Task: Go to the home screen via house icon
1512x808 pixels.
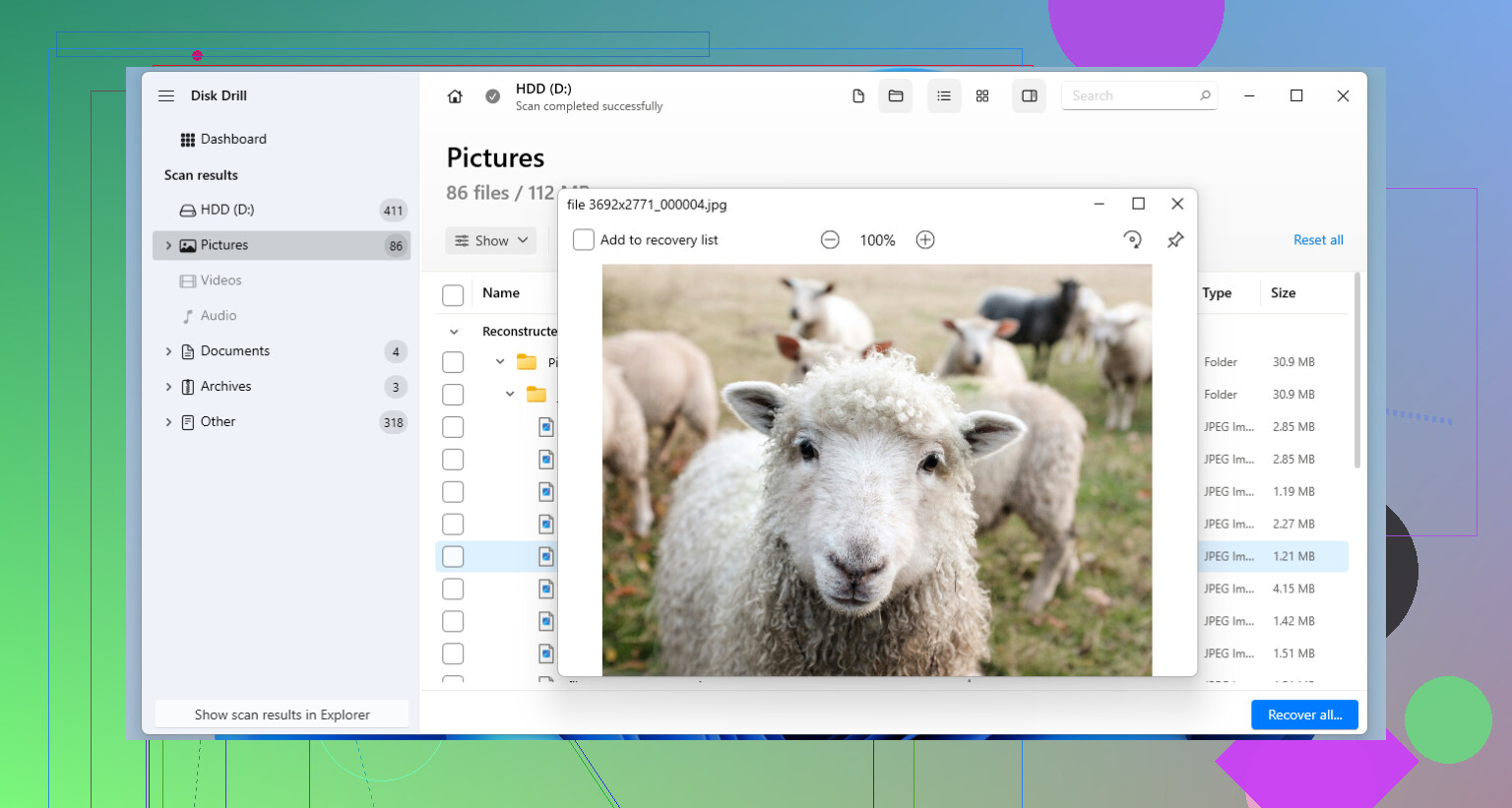Action: pyautogui.click(x=455, y=96)
